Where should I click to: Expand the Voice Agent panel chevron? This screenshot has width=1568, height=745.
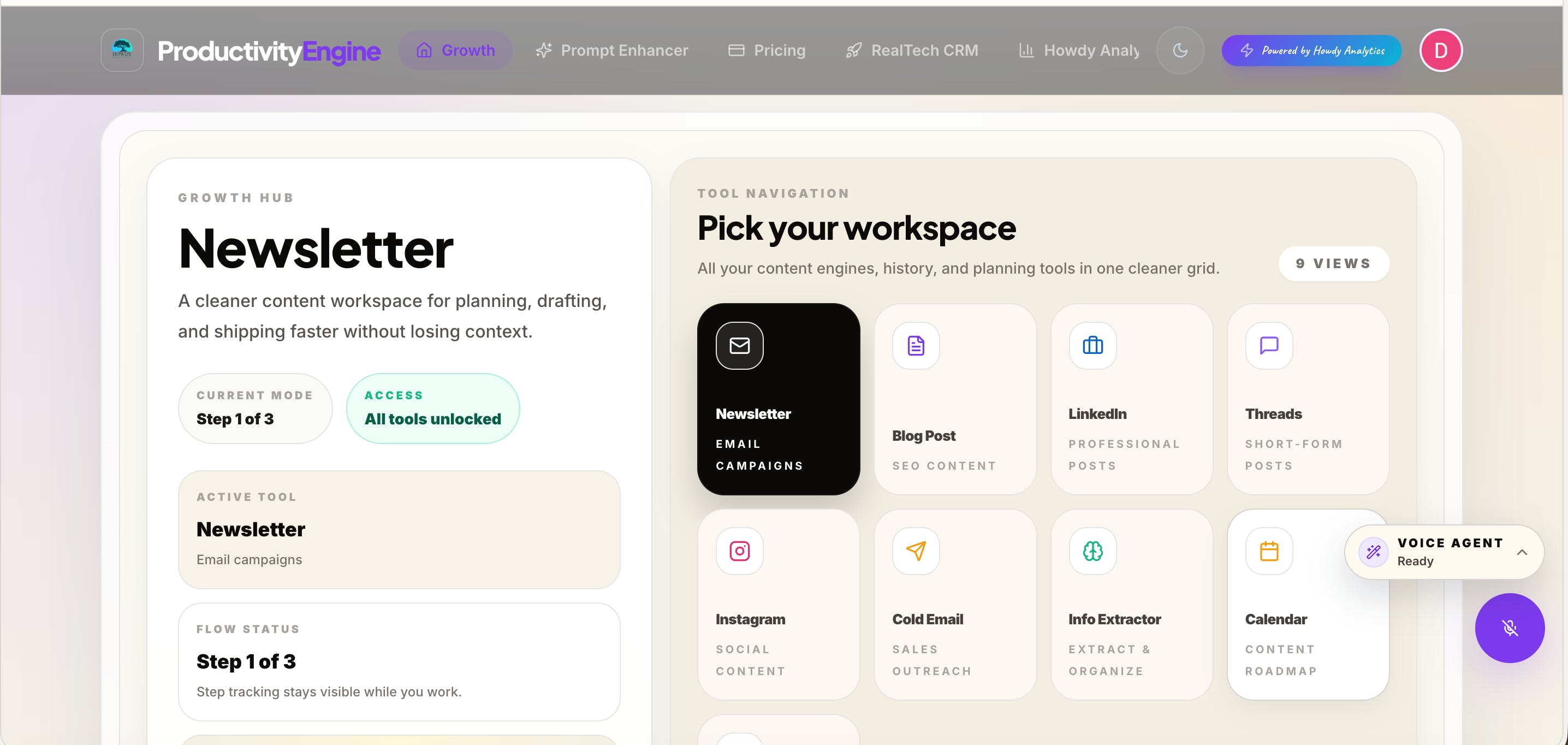(1521, 552)
